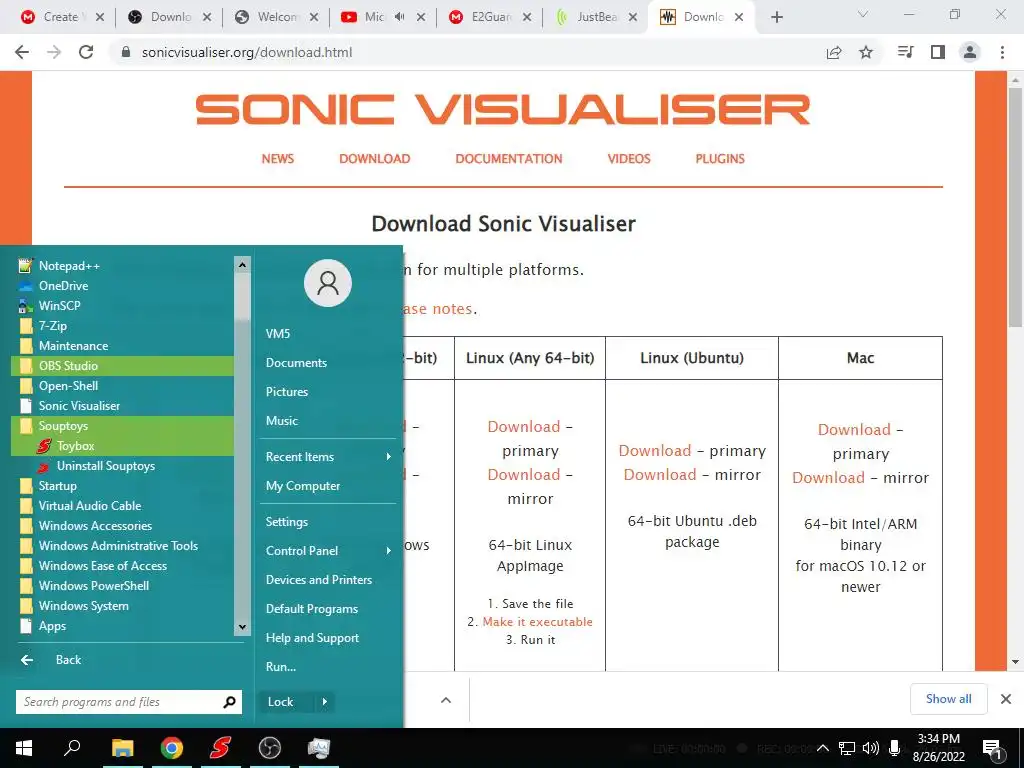
Task: Click Show all downloads button
Action: coord(948,699)
